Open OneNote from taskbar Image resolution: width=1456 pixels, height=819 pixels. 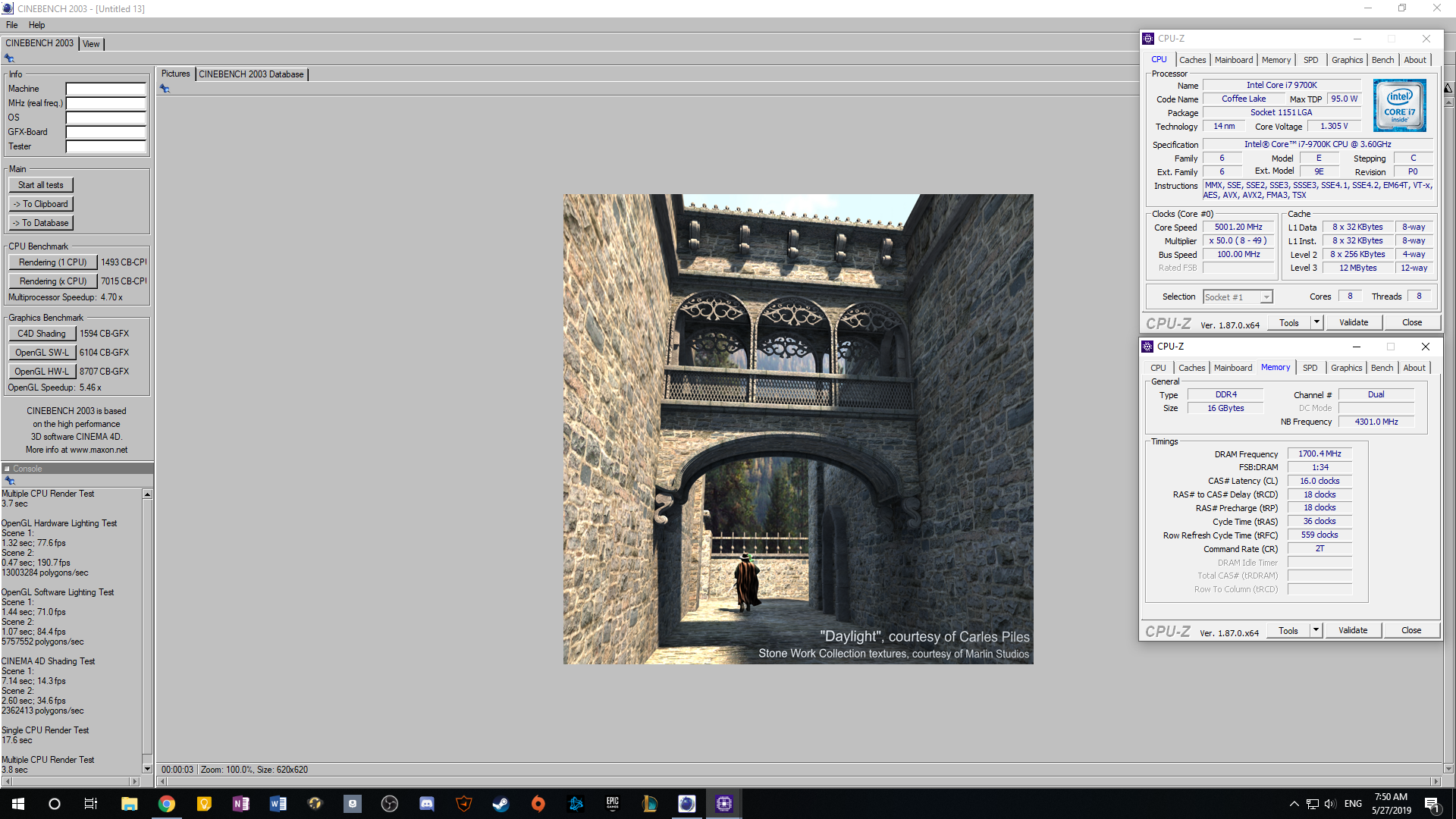(x=240, y=804)
